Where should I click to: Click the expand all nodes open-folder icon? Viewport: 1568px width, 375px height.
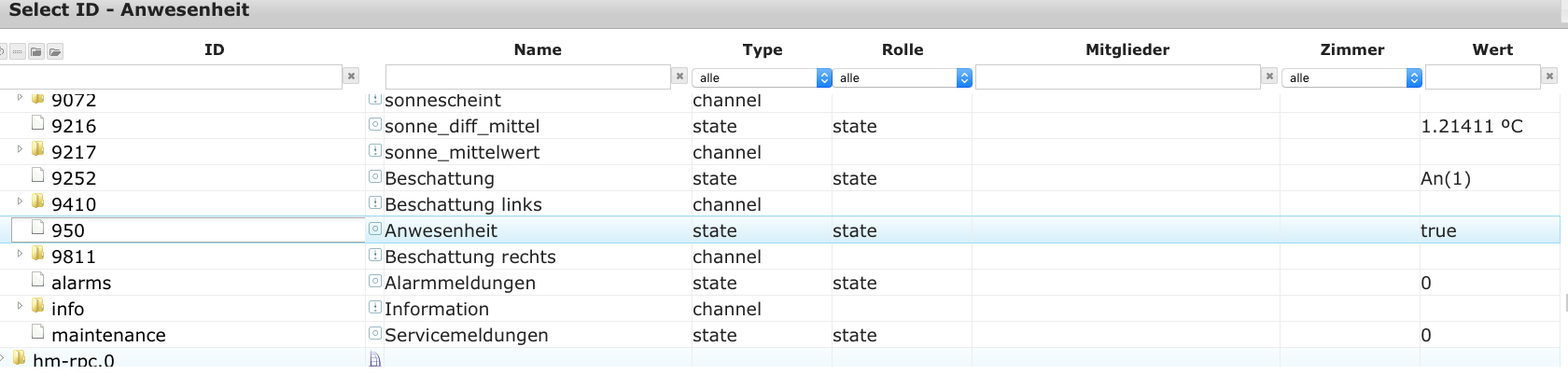coord(55,51)
